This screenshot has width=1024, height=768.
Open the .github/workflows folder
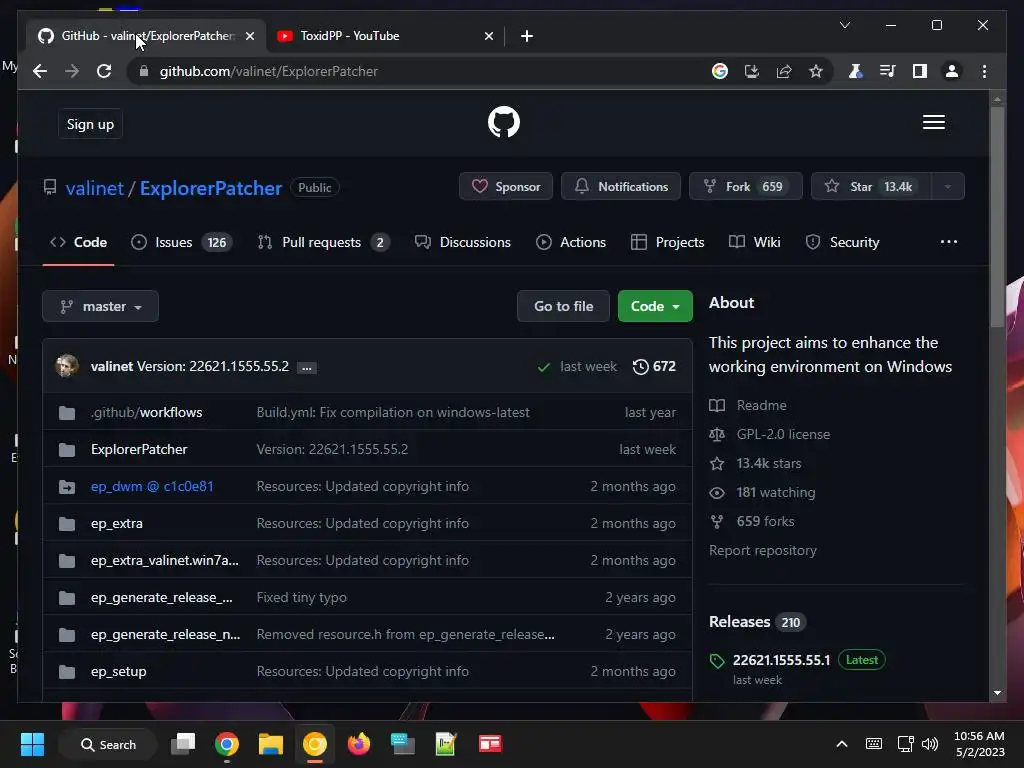(x=146, y=413)
